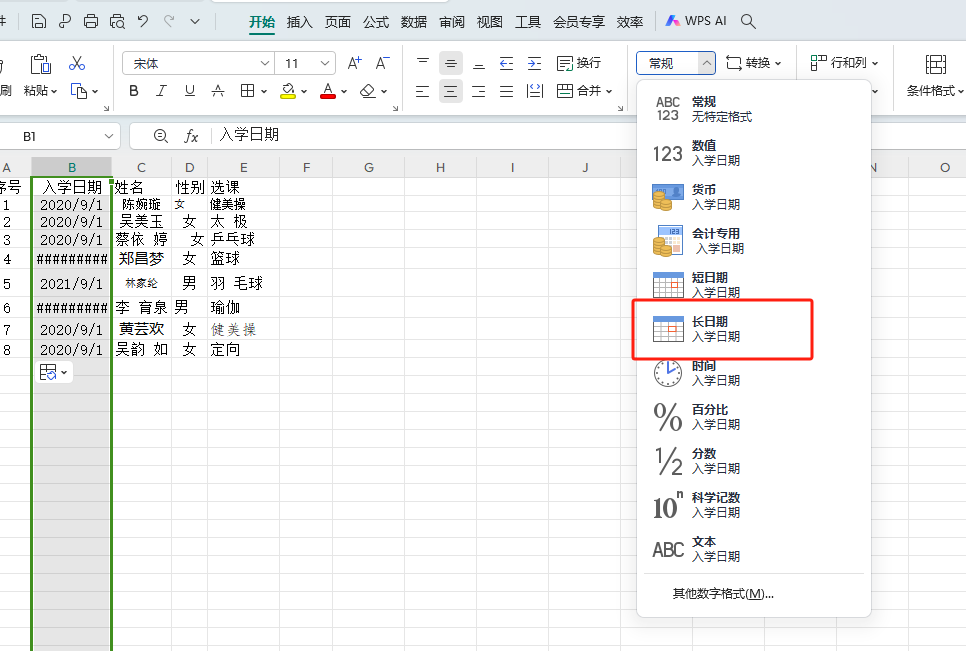This screenshot has width=966, height=651.
Task: Click the Print icon in the quick access toolbar
Action: click(91, 22)
